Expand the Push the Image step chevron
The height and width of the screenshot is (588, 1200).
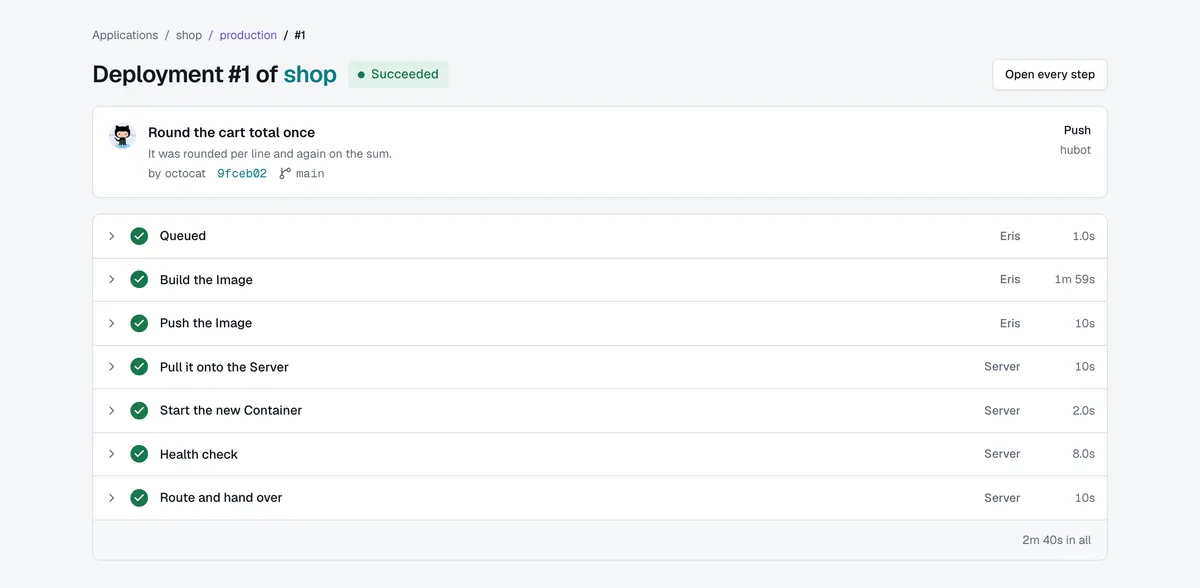coord(112,323)
